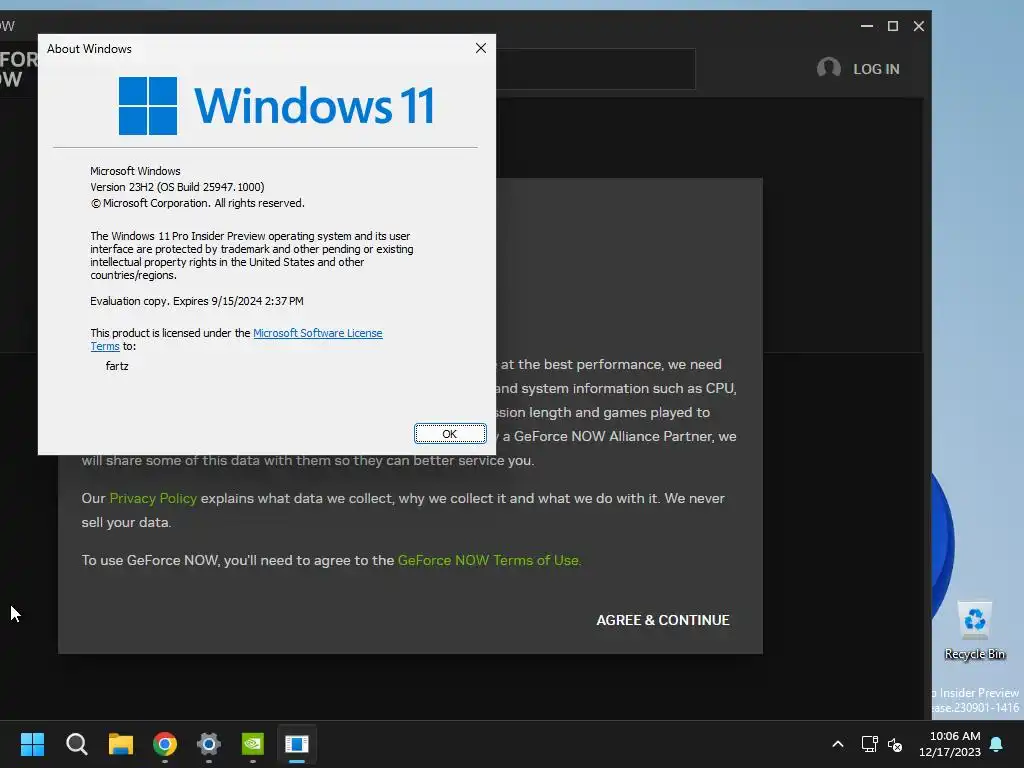This screenshot has height=768, width=1024.
Task: Maximize the GeForce NOW window
Action: [x=893, y=26]
